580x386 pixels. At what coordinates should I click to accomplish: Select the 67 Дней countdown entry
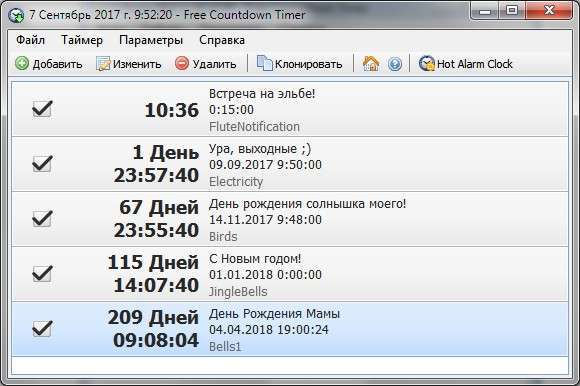(290, 219)
